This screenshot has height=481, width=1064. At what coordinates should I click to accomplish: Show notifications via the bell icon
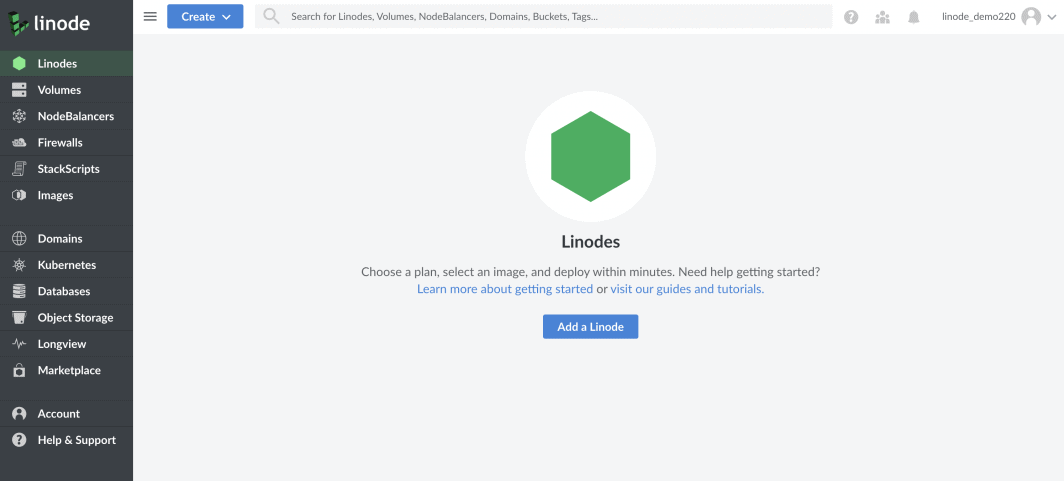click(x=913, y=17)
